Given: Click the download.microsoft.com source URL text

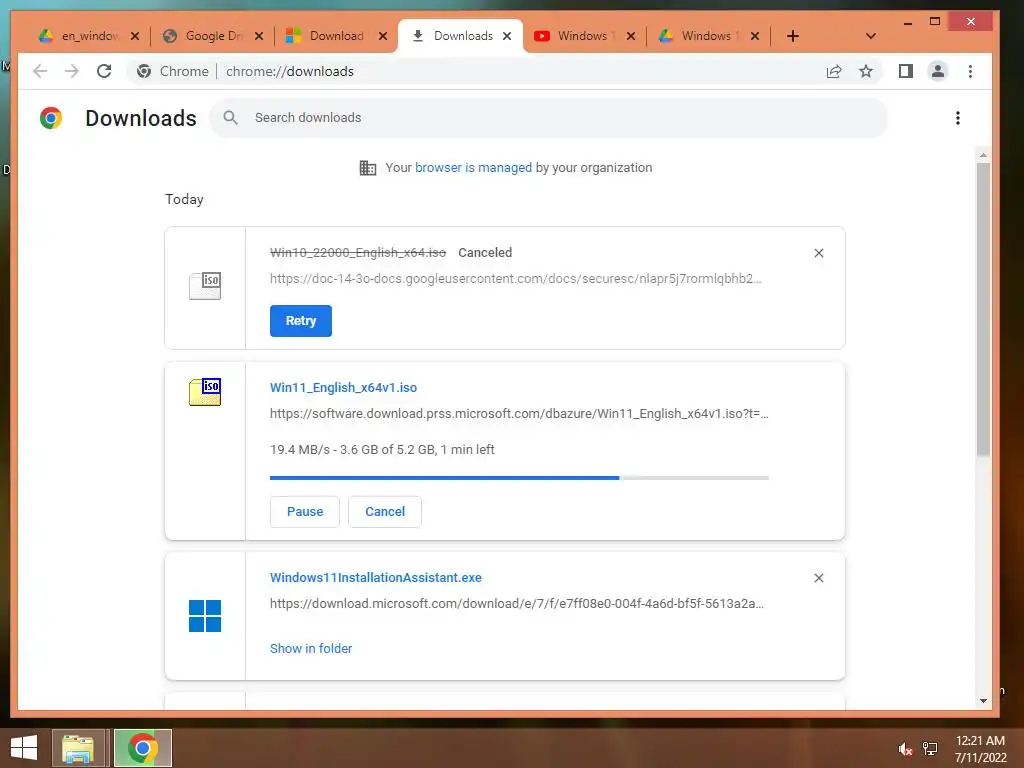Looking at the screenshot, I should tap(517, 603).
